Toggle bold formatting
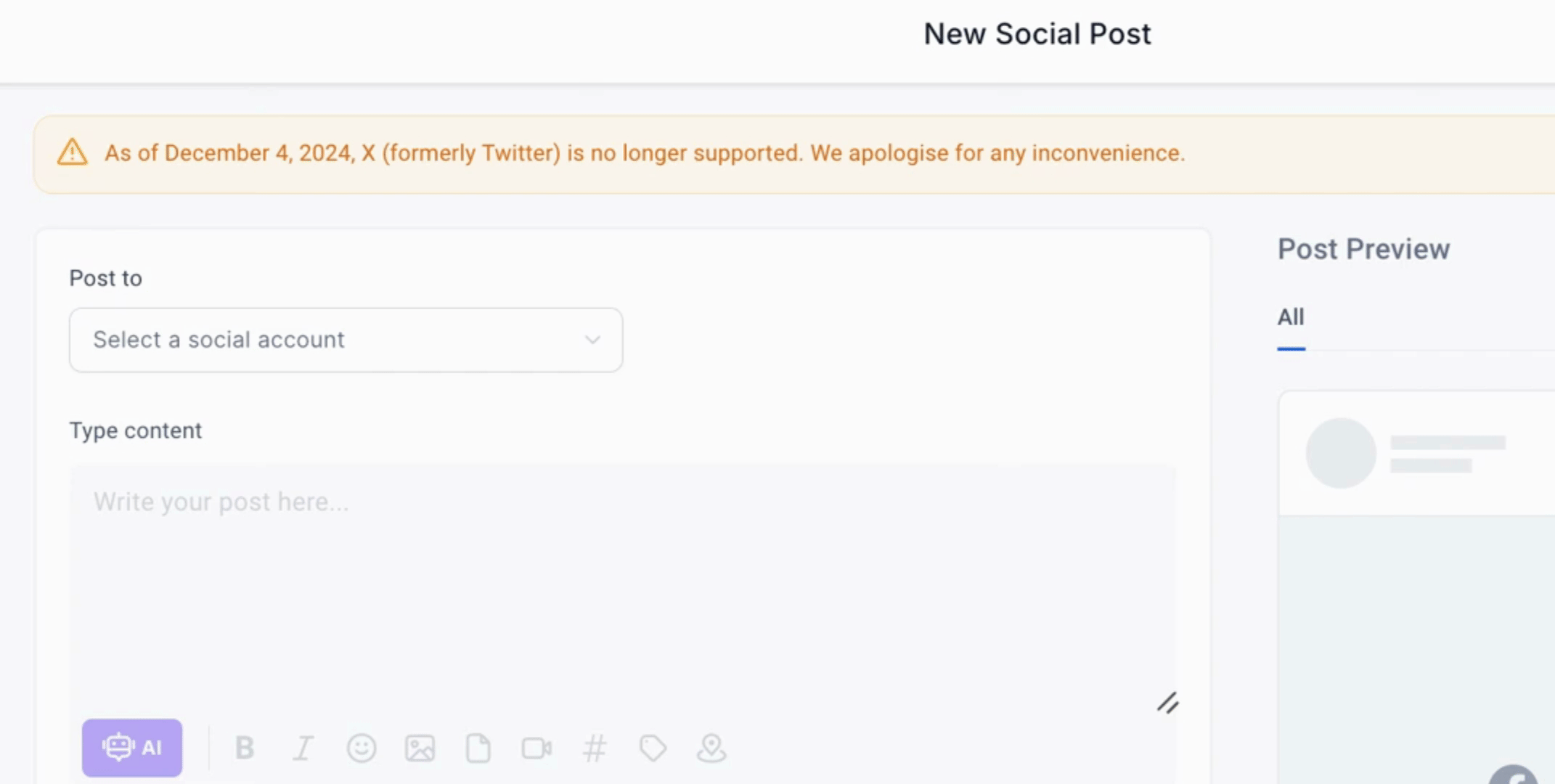The image size is (1555, 784). [245, 748]
